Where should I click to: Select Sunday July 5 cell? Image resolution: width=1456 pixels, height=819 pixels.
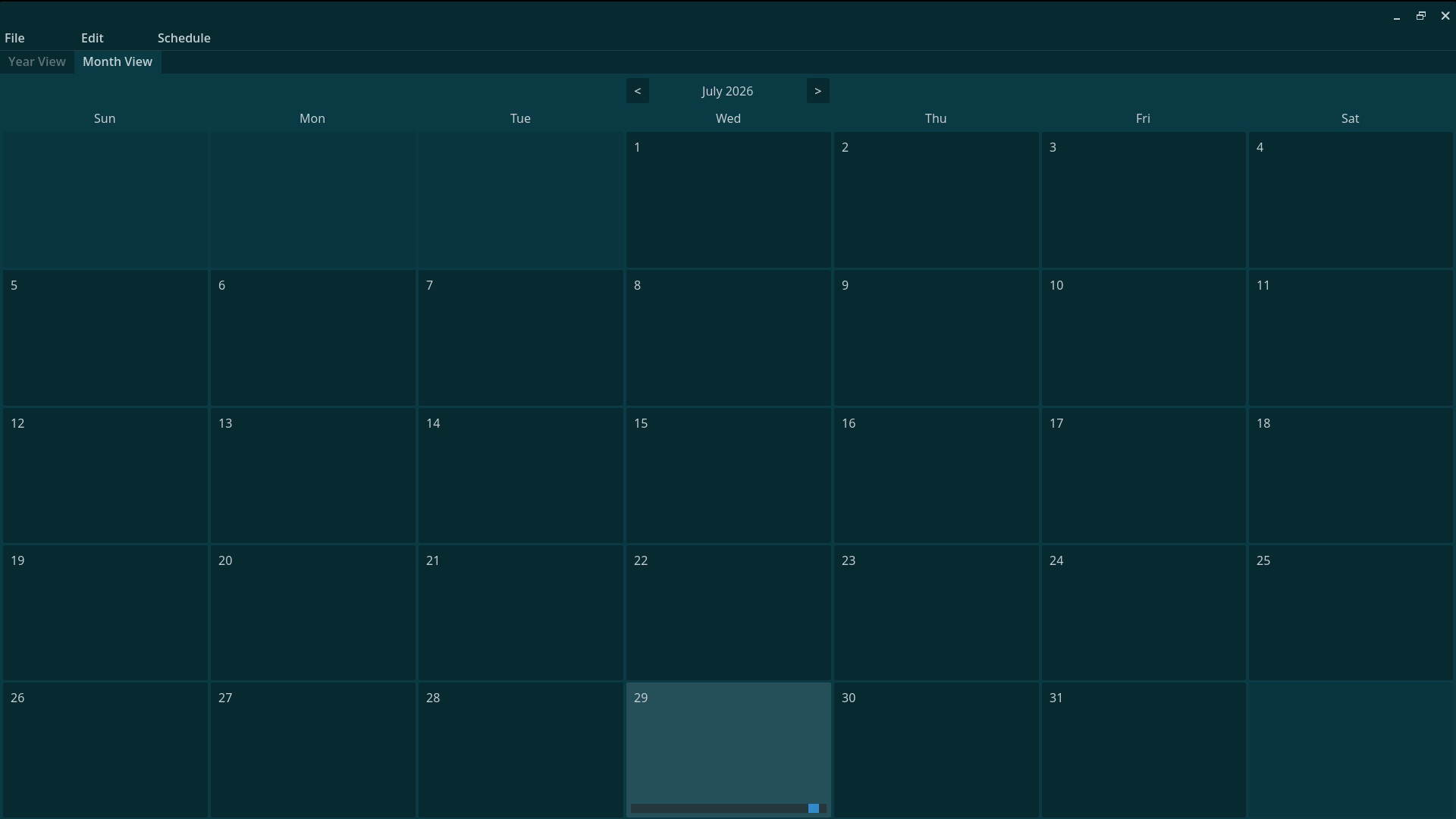click(x=105, y=338)
